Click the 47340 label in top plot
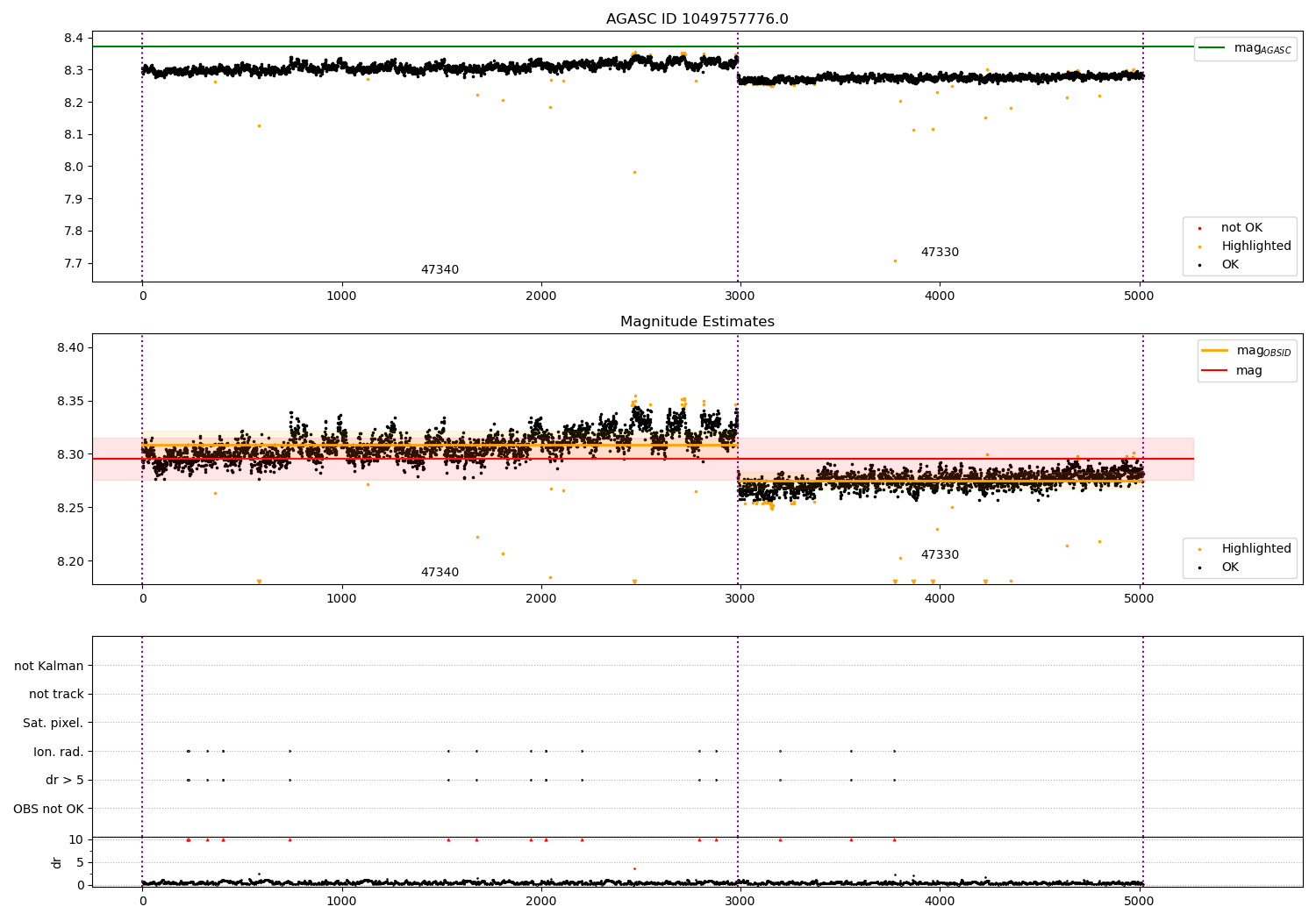Viewport: 1316px width, 921px height. tap(440, 270)
